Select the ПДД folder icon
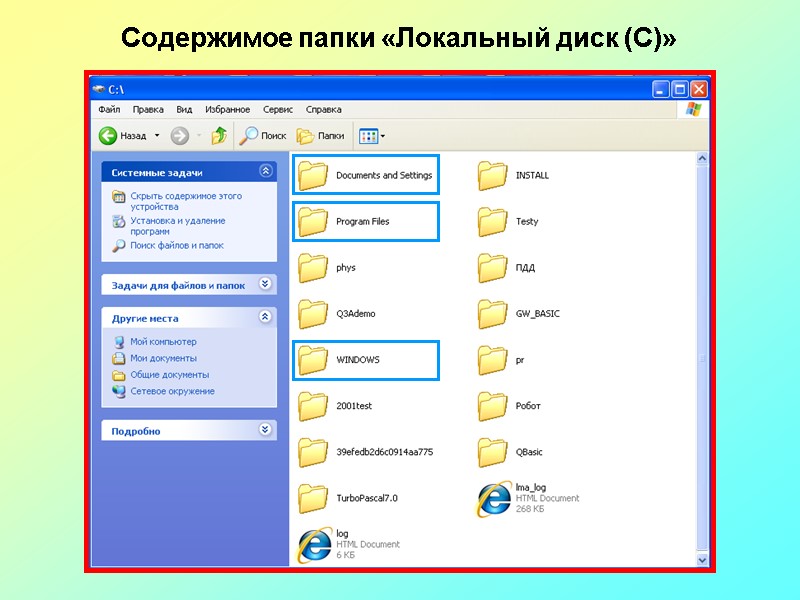 [x=492, y=267]
